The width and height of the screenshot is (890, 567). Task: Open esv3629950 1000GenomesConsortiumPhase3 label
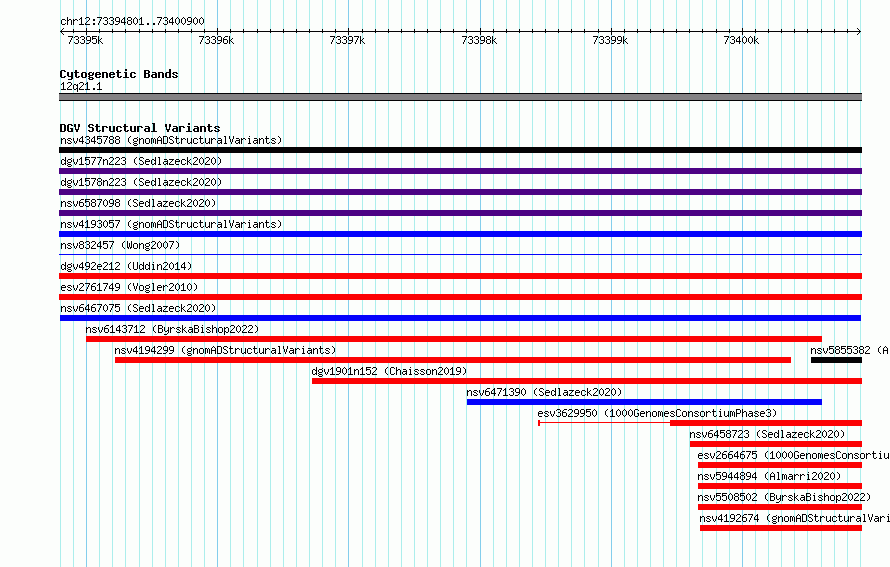pyautogui.click(x=657, y=413)
